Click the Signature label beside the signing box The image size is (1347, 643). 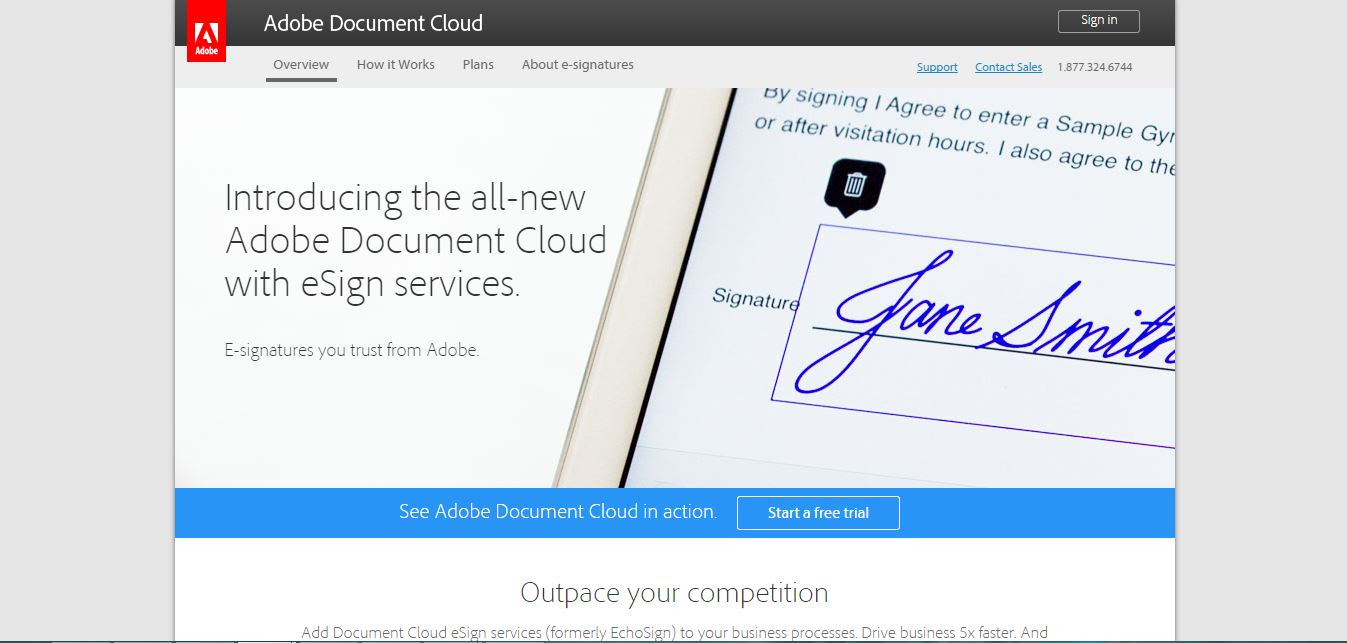coord(756,299)
